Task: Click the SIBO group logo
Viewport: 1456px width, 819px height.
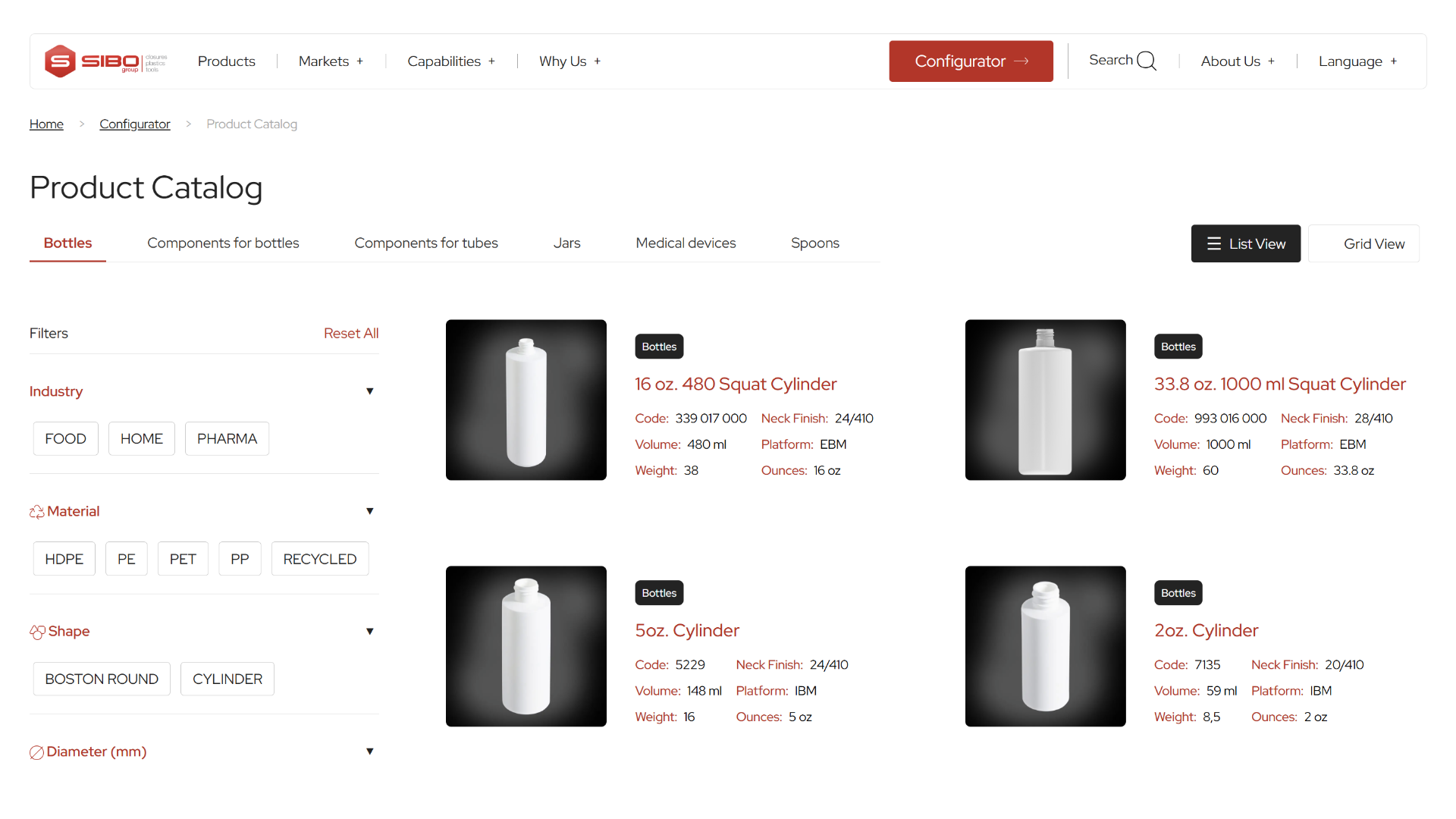Action: (x=105, y=61)
